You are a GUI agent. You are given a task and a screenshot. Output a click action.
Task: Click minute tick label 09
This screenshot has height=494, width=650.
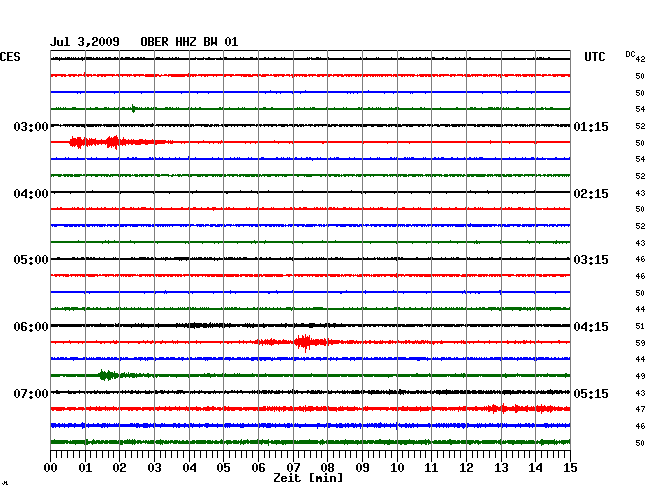(x=362, y=467)
